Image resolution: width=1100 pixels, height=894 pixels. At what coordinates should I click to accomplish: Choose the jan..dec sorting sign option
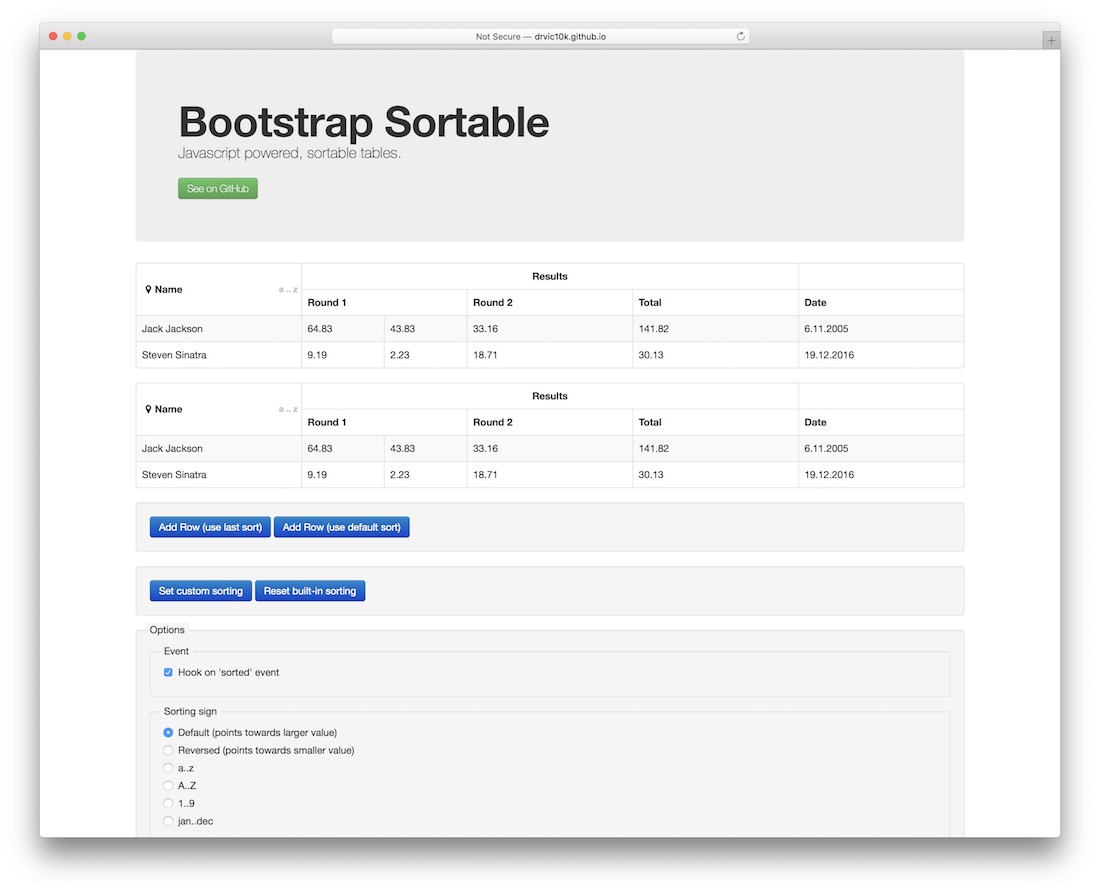(x=168, y=821)
